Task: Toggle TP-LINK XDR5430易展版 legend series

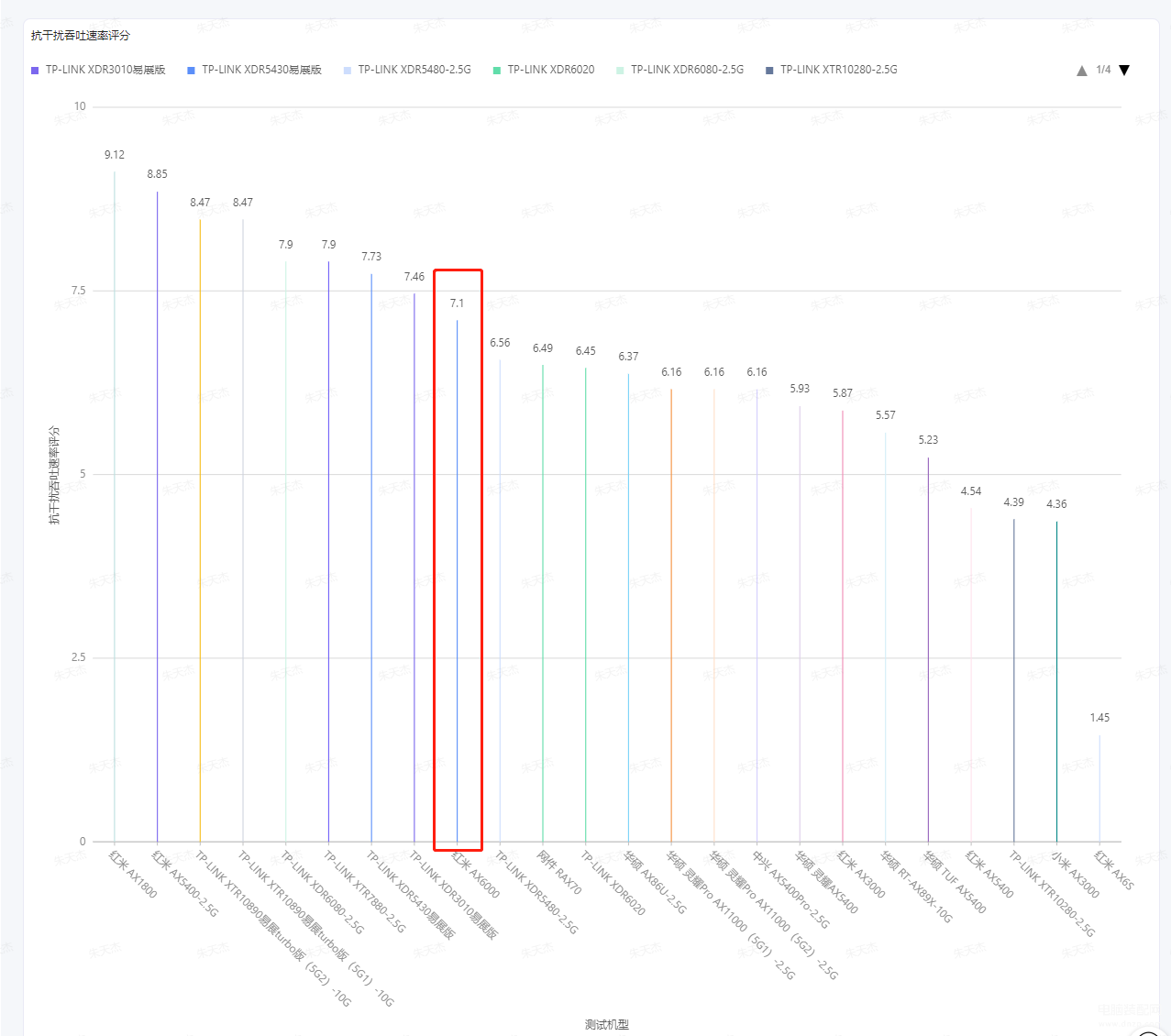Action: pyautogui.click(x=254, y=70)
